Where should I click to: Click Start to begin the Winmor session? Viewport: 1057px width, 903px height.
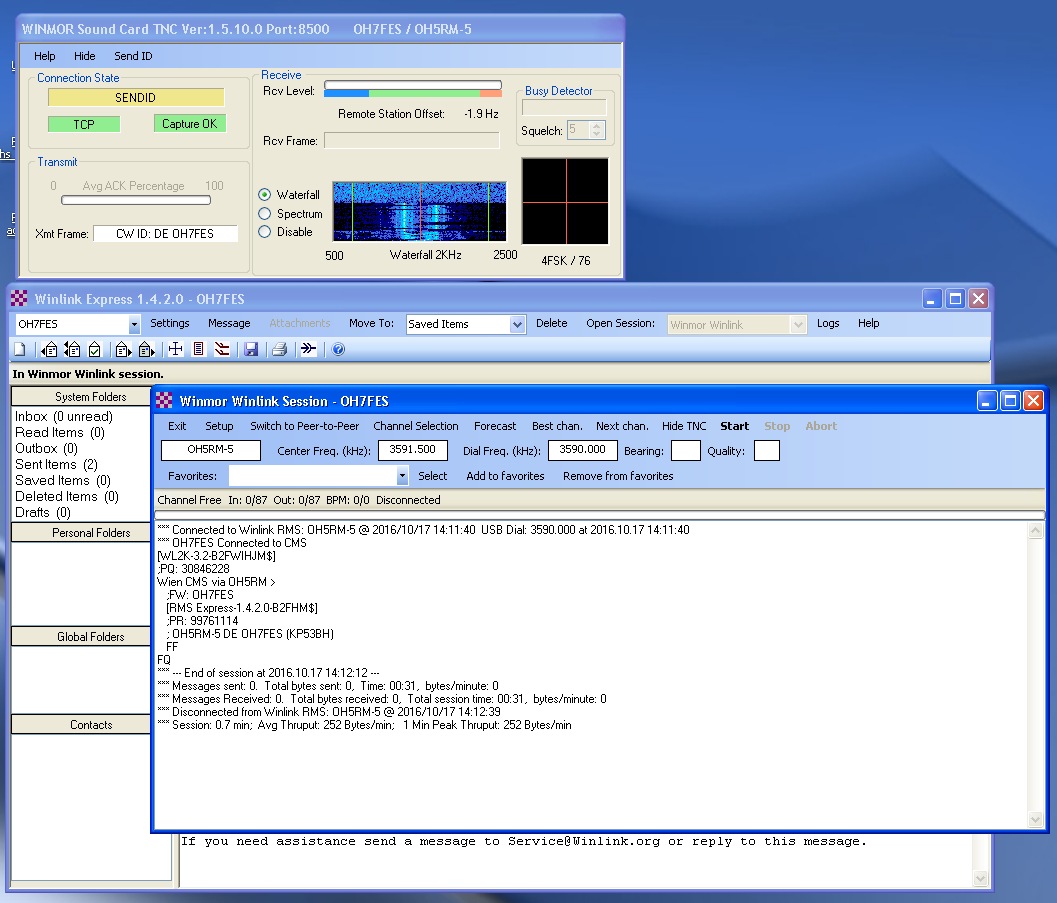735,426
